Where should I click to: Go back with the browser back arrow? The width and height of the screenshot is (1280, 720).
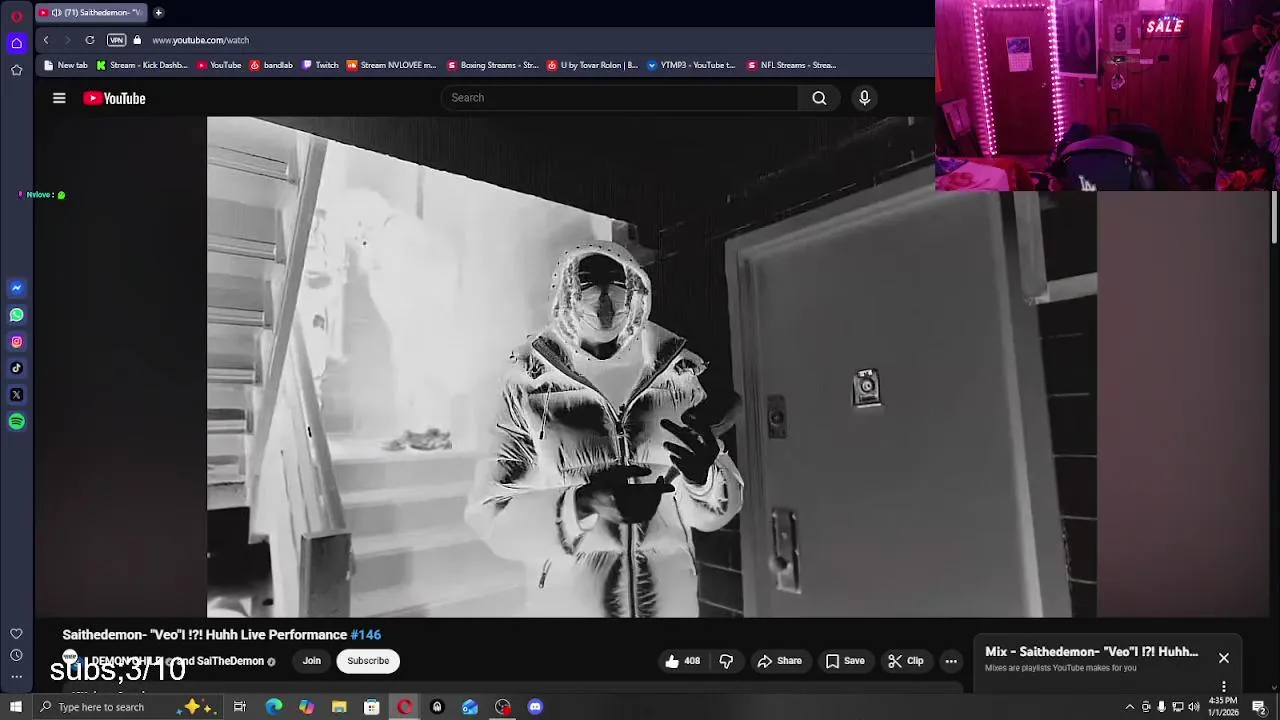(46, 40)
